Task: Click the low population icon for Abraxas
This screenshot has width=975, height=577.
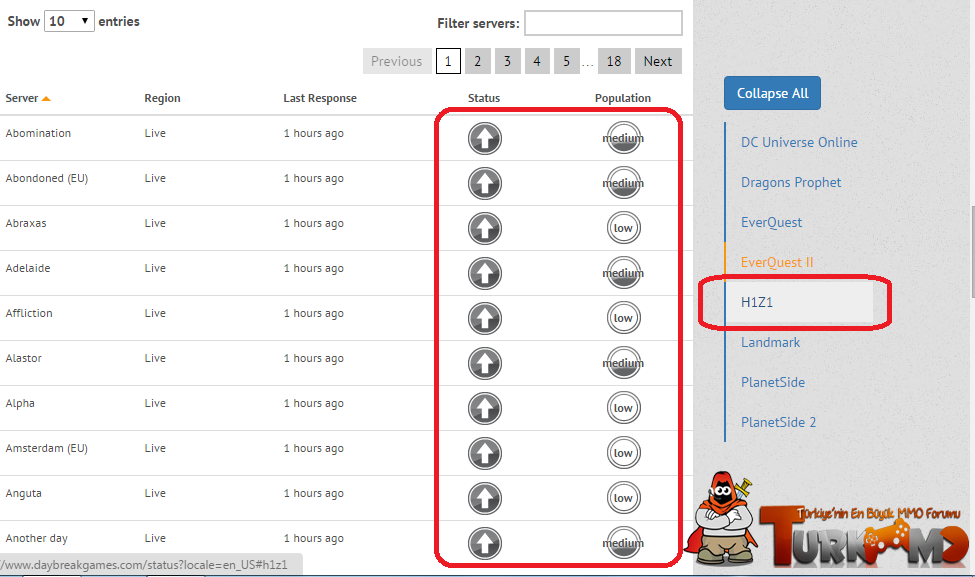Action: point(623,228)
